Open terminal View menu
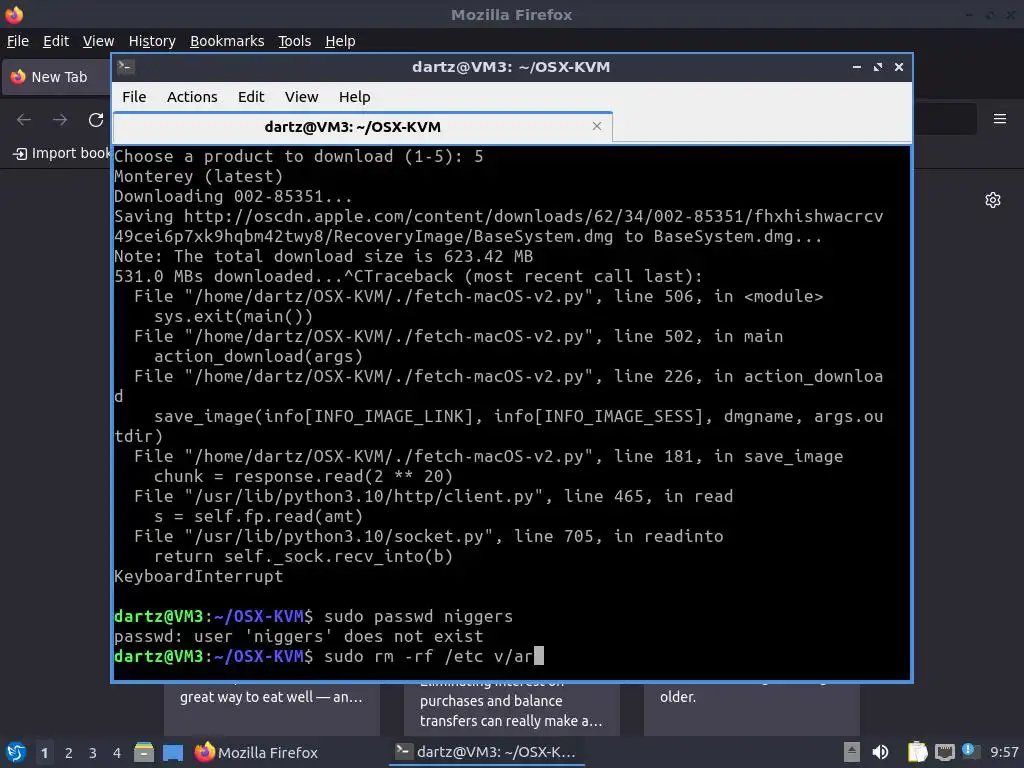 tap(301, 97)
